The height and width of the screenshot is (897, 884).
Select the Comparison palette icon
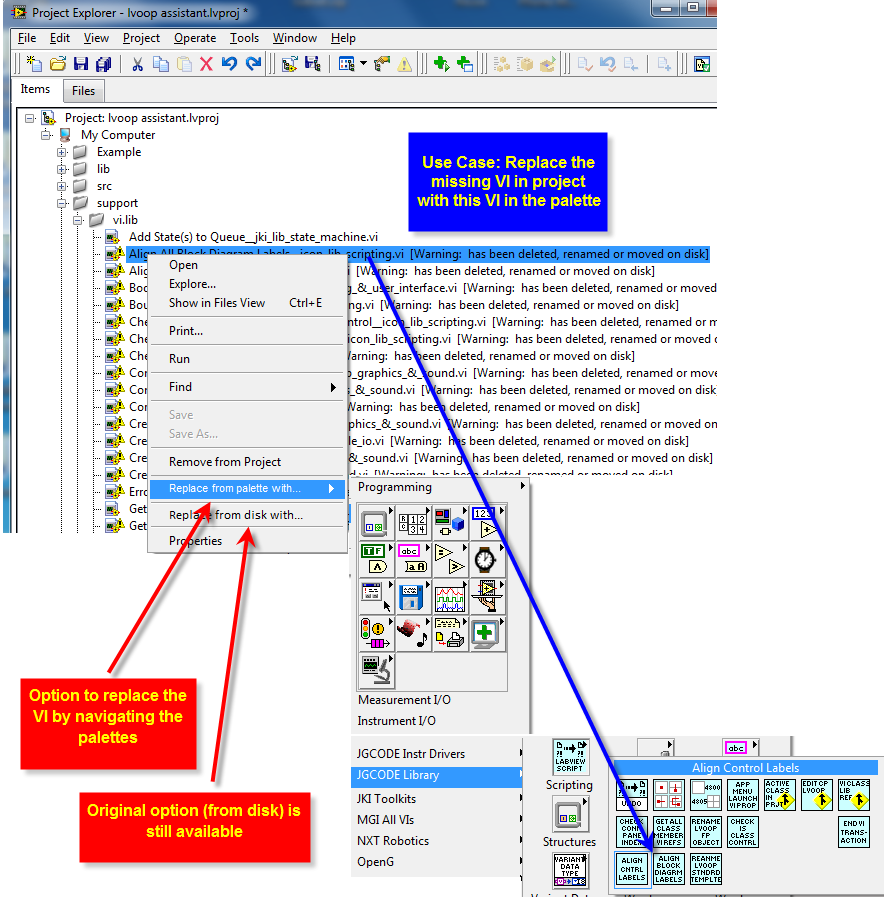point(450,559)
